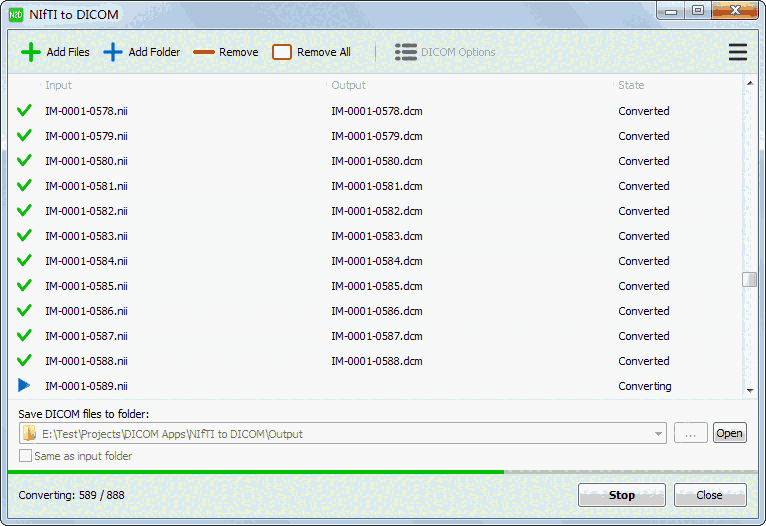Viewport: 766px width, 526px height.
Task: Click the Save DICOM files to folder label
Action: point(84,414)
